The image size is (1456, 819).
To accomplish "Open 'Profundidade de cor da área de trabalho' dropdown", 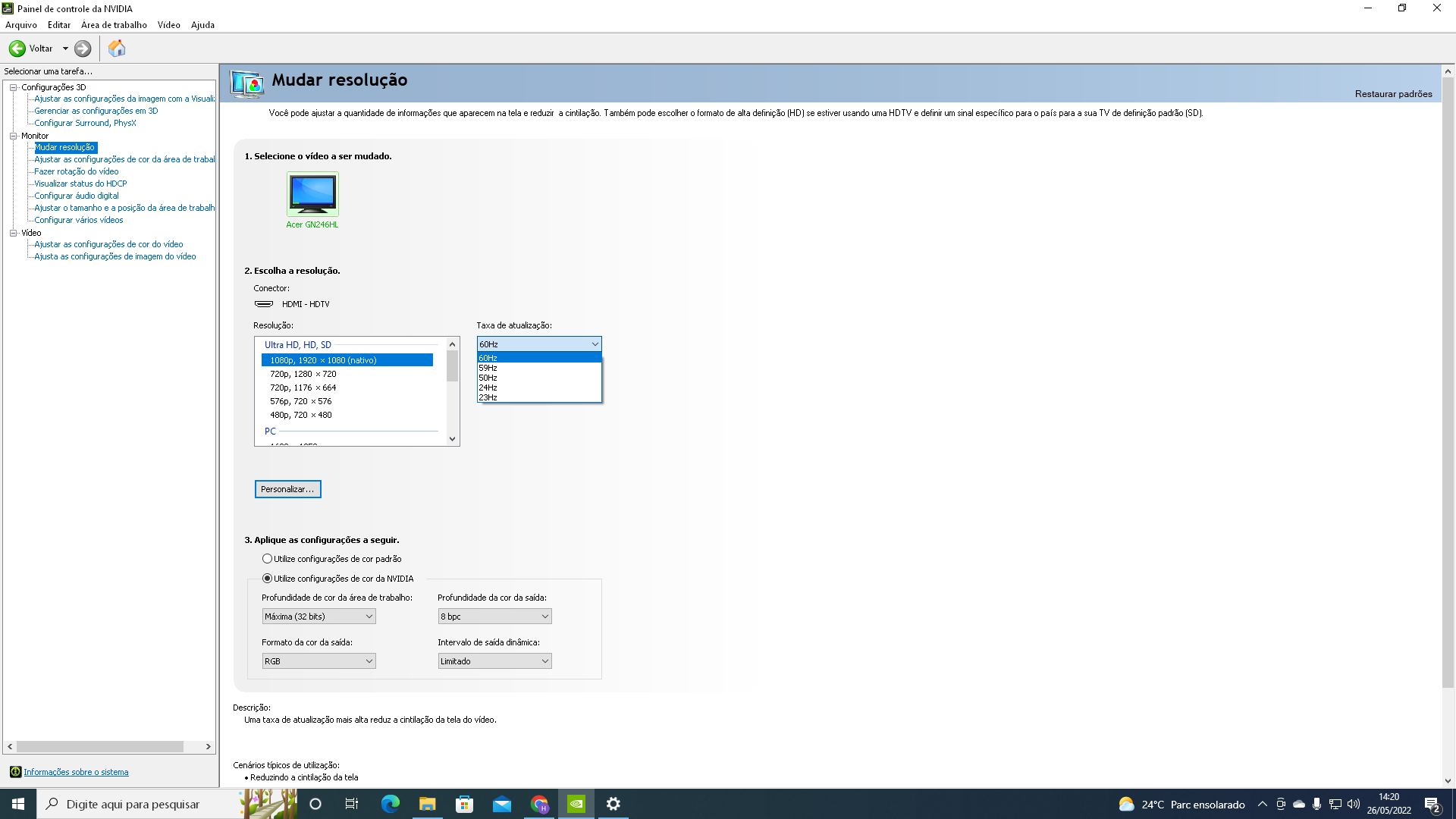I will (x=318, y=617).
